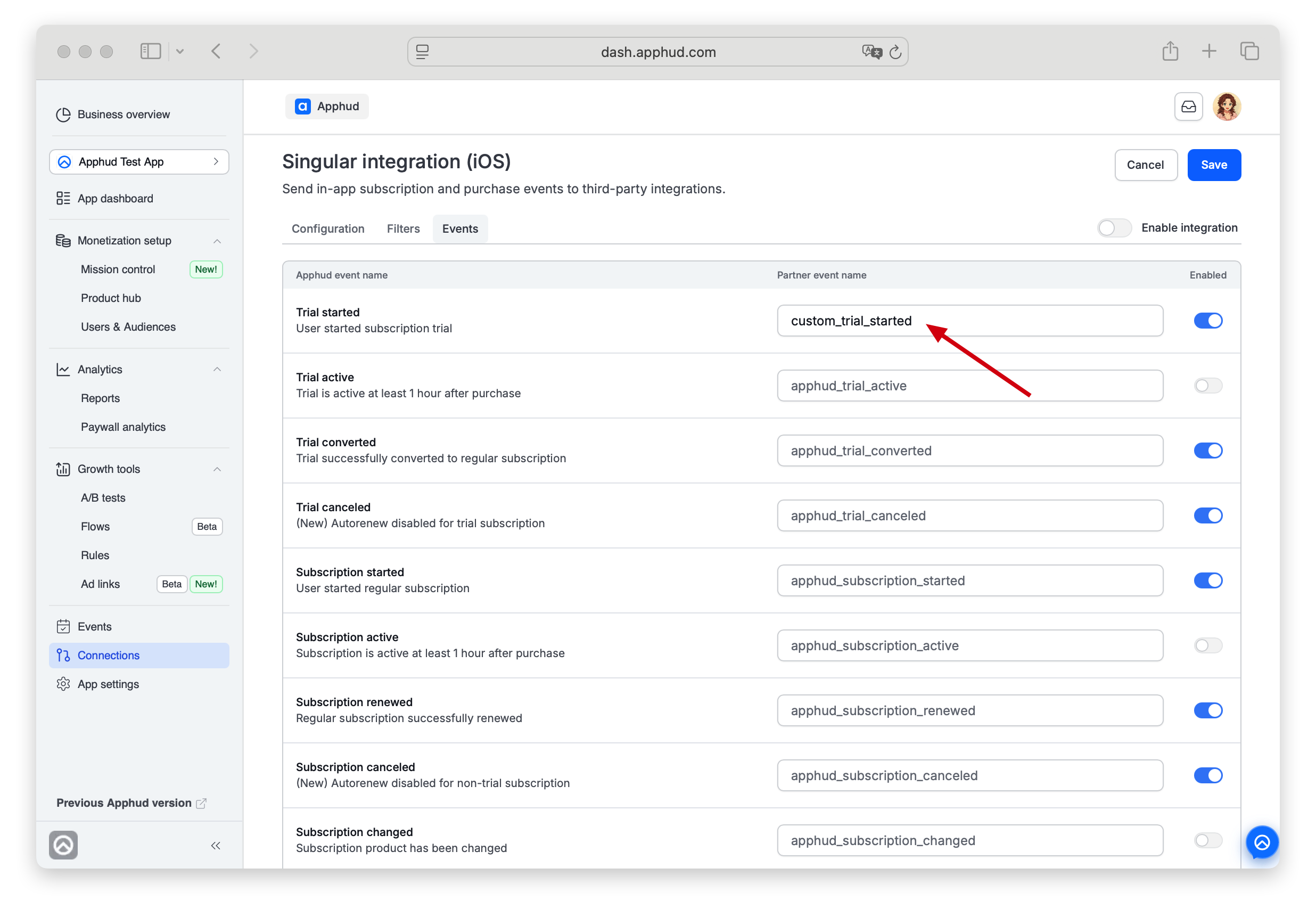
Task: Open Flows in Growth tools
Action: coord(95,527)
